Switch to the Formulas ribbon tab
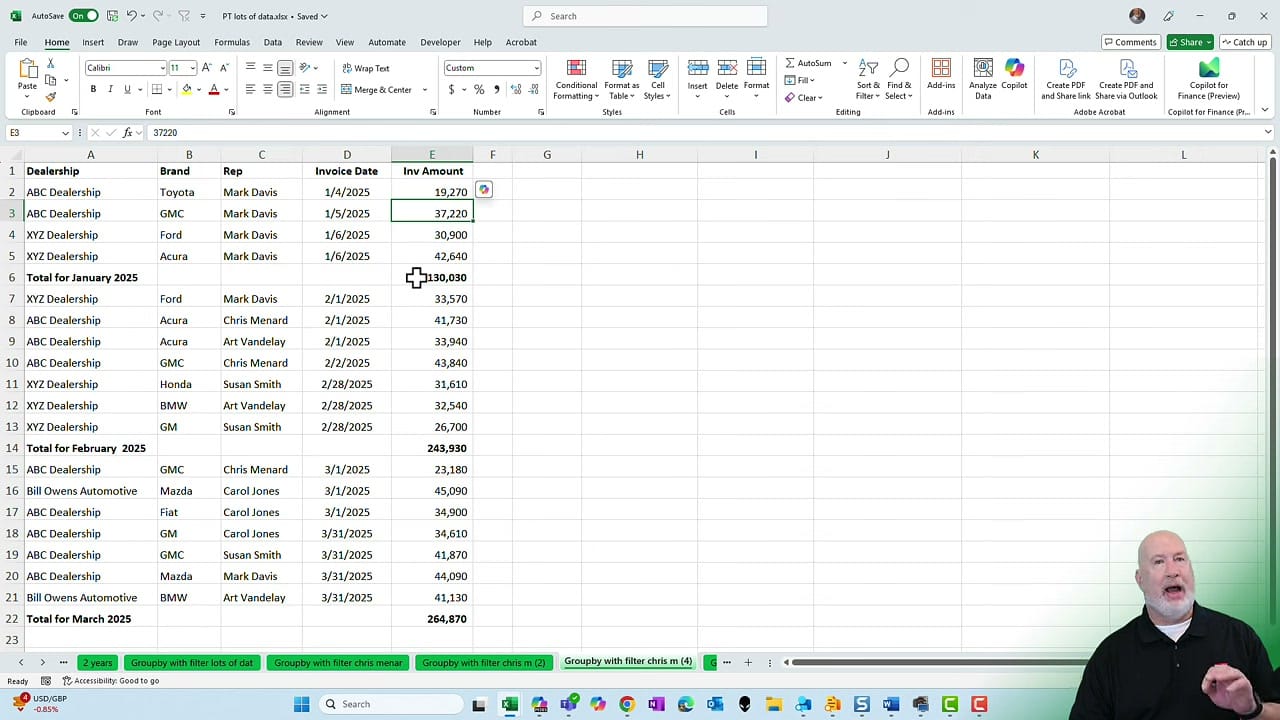Image resolution: width=1280 pixels, height=720 pixels. point(231,42)
